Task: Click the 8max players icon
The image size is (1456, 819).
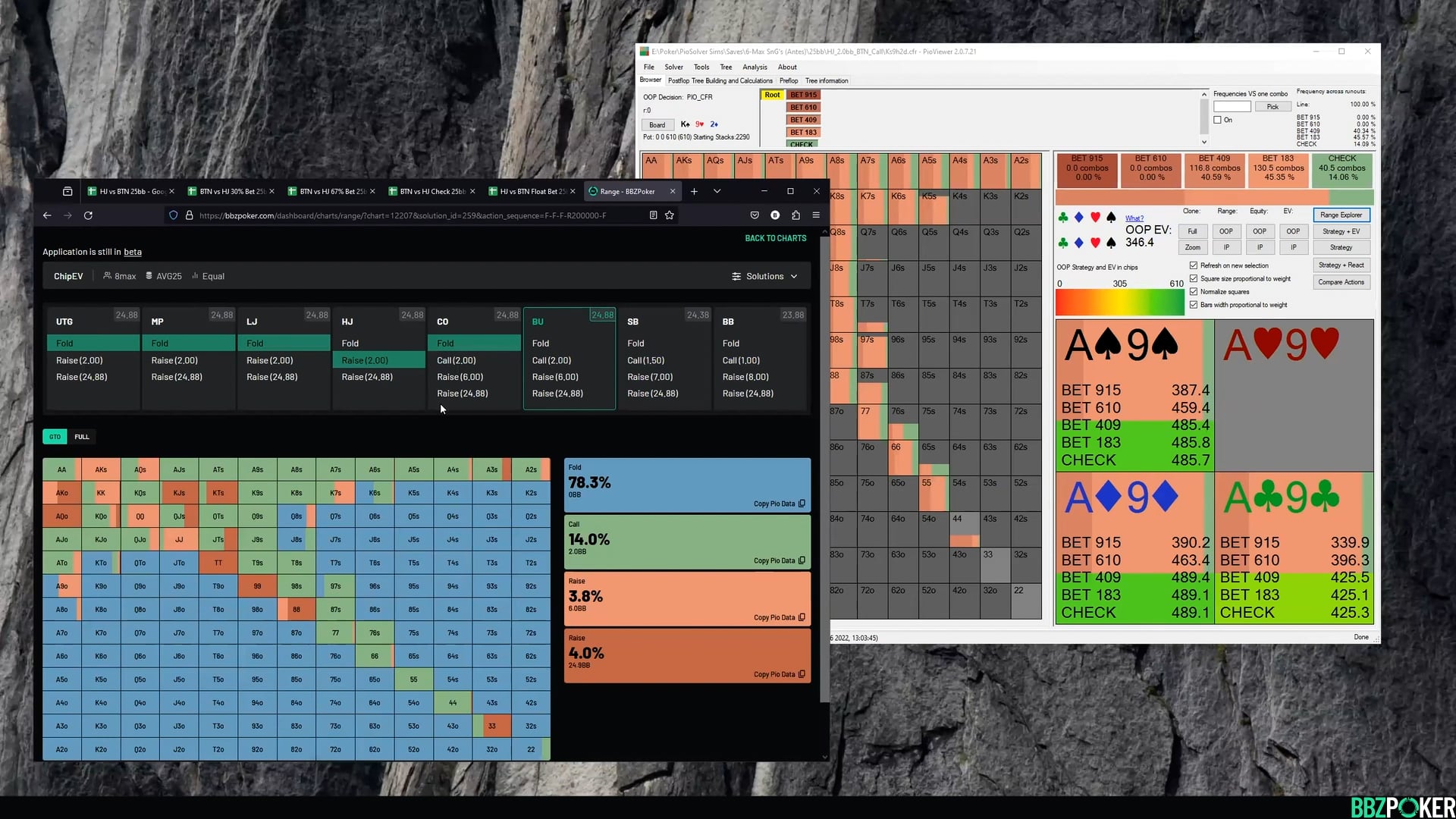Action: [108, 276]
